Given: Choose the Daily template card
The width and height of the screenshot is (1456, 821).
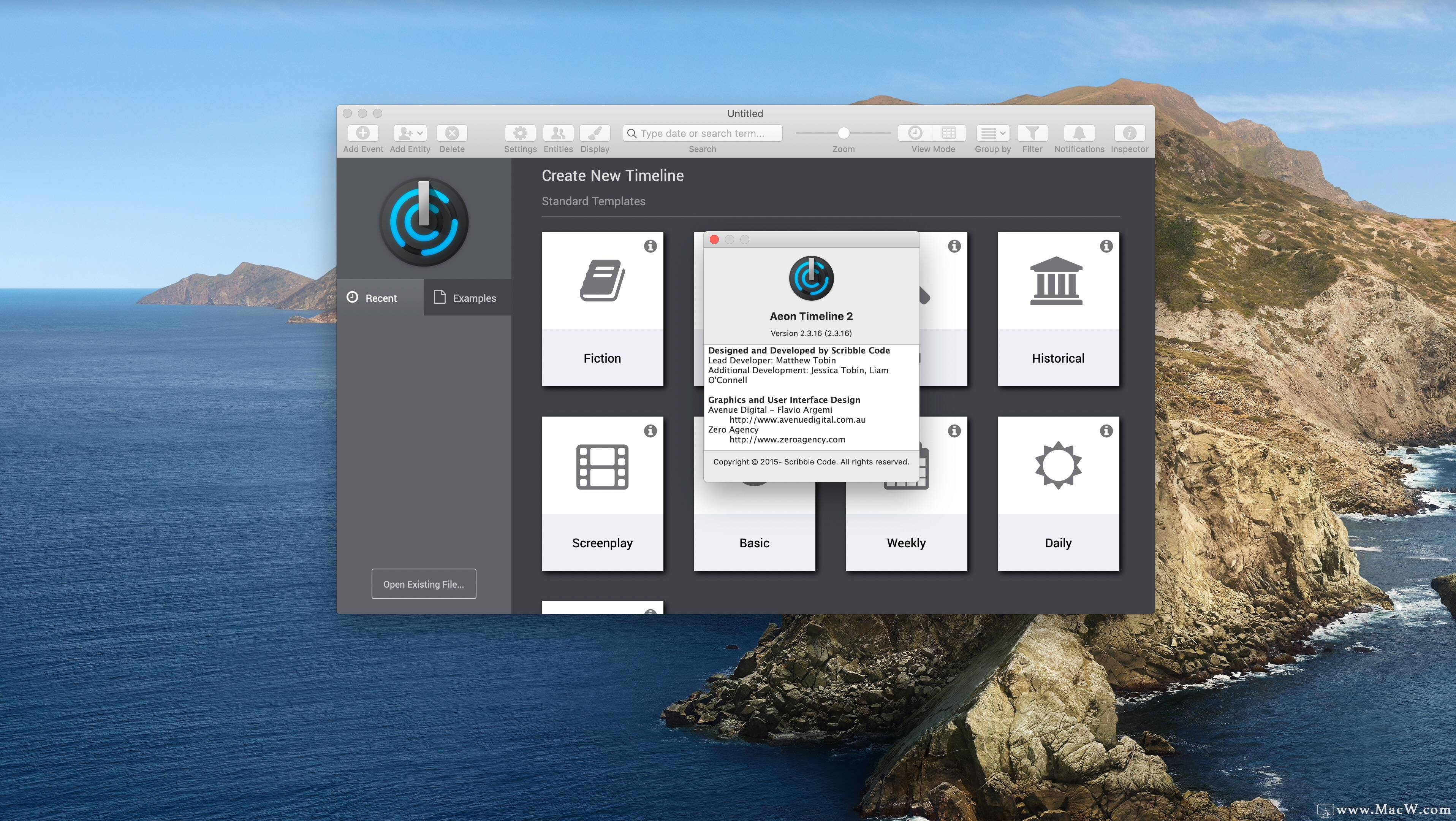Looking at the screenshot, I should point(1057,494).
